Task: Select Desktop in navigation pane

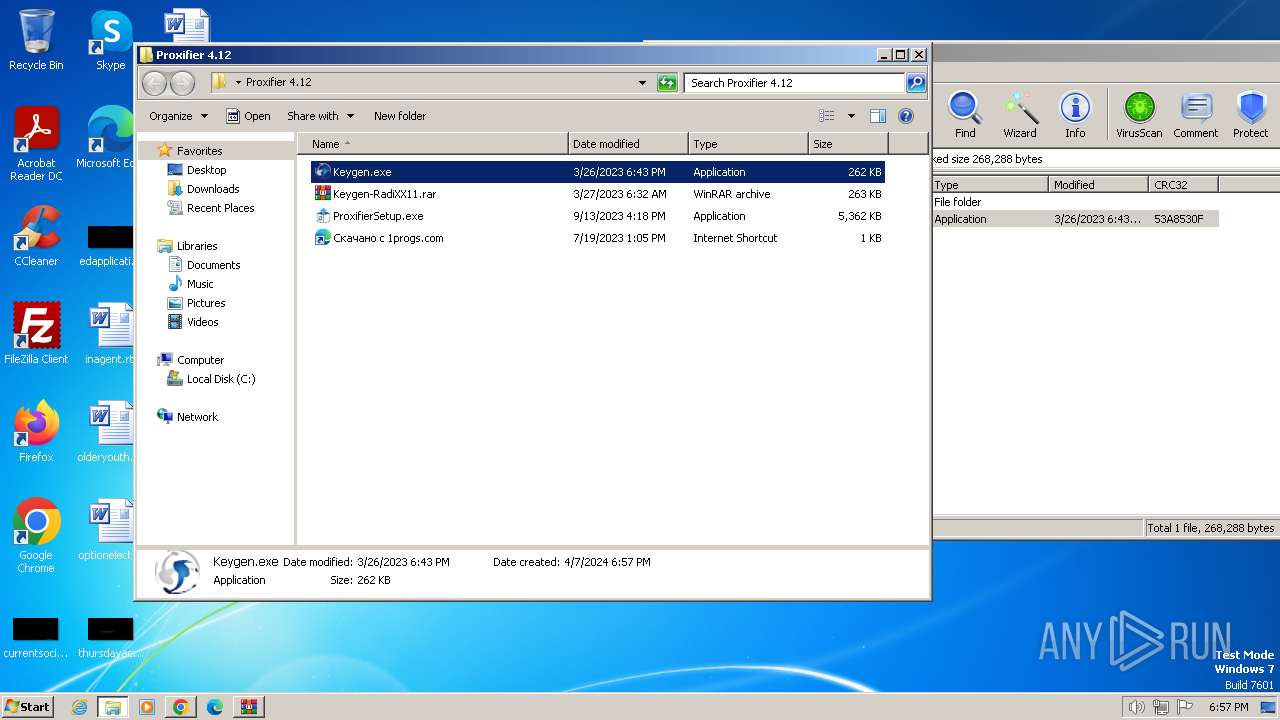Action: pyautogui.click(x=206, y=170)
